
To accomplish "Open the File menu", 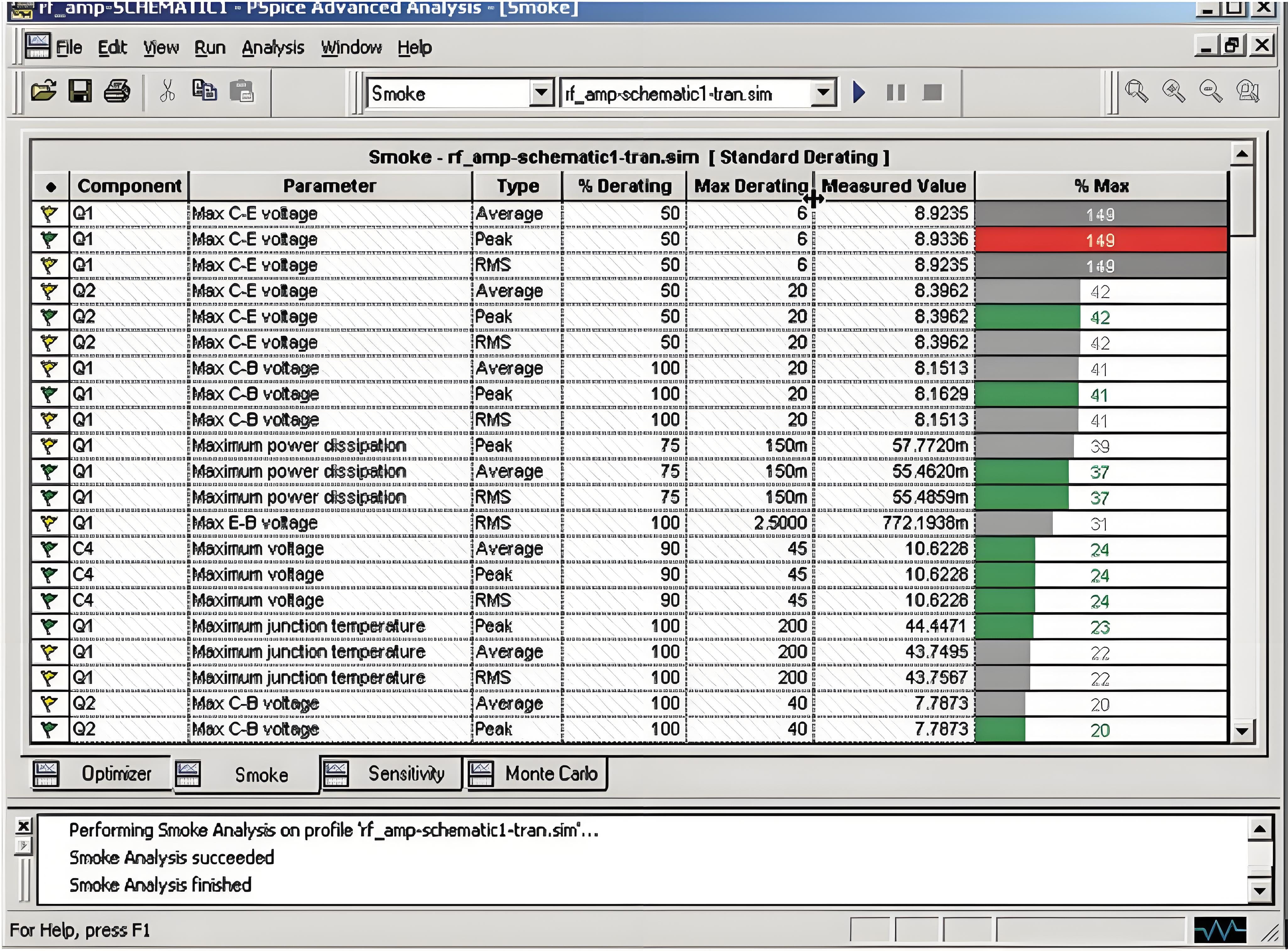I will point(68,48).
